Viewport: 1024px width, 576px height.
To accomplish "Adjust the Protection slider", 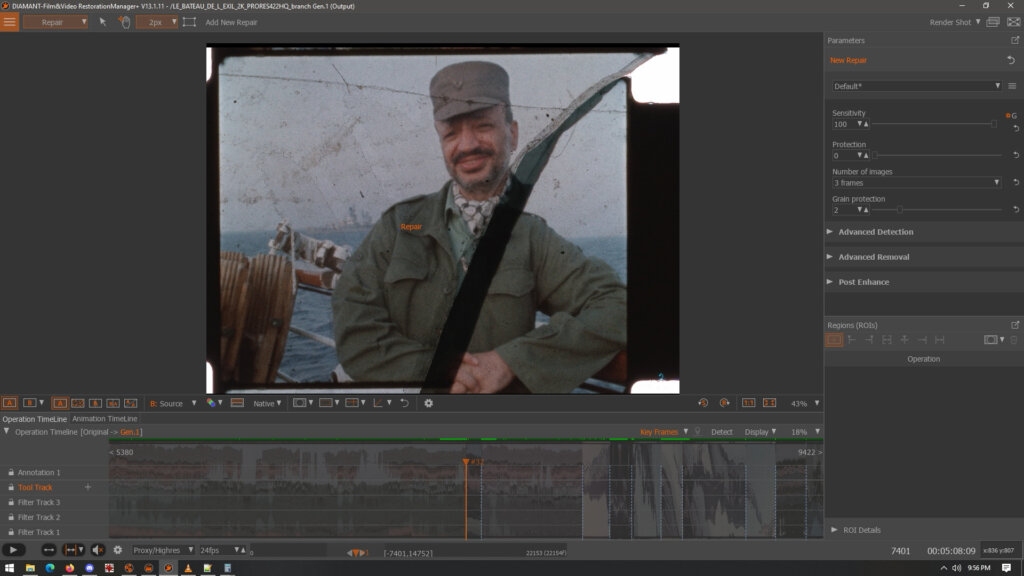I will click(x=937, y=155).
